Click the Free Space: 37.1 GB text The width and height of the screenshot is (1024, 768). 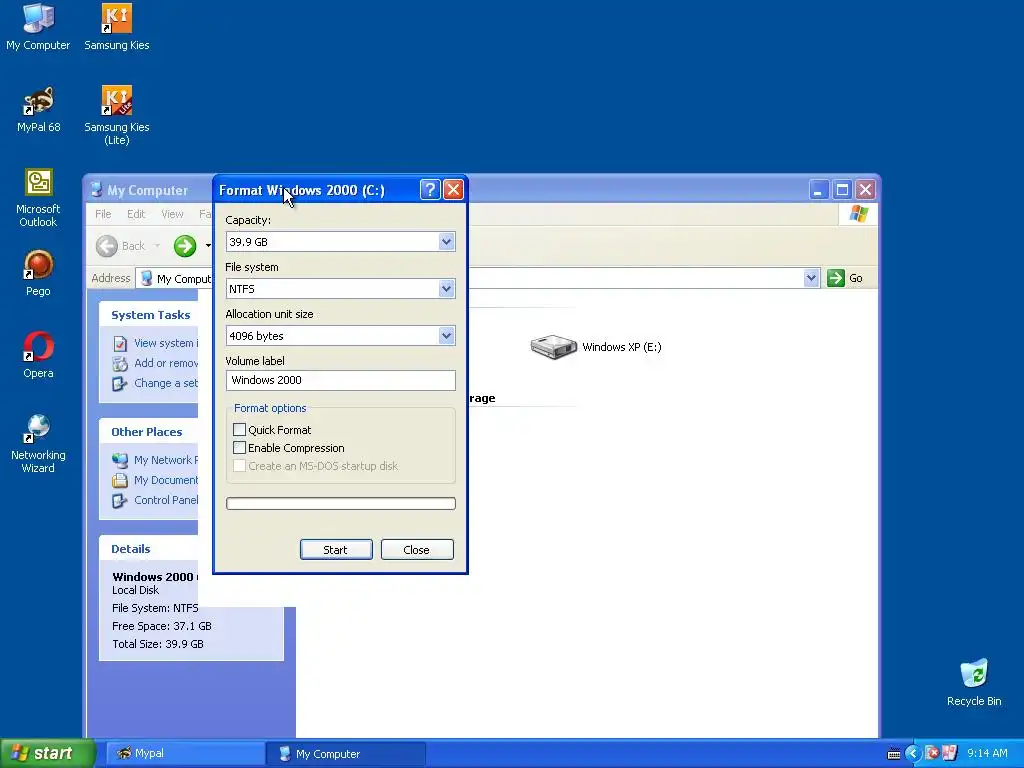(x=162, y=626)
